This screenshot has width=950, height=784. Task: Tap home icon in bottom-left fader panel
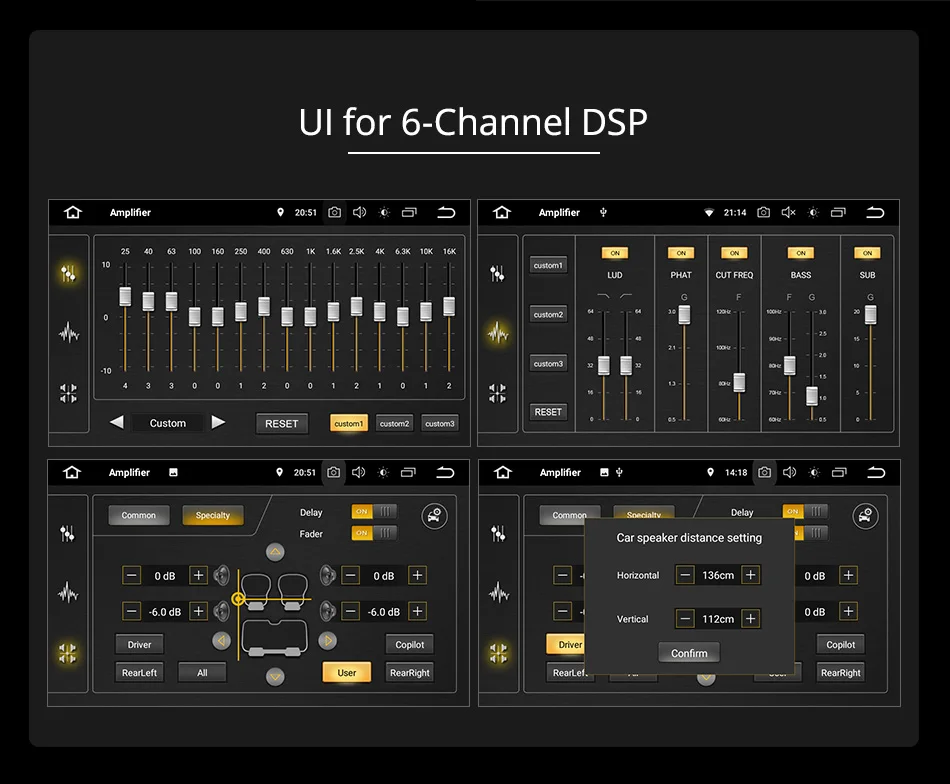point(71,473)
